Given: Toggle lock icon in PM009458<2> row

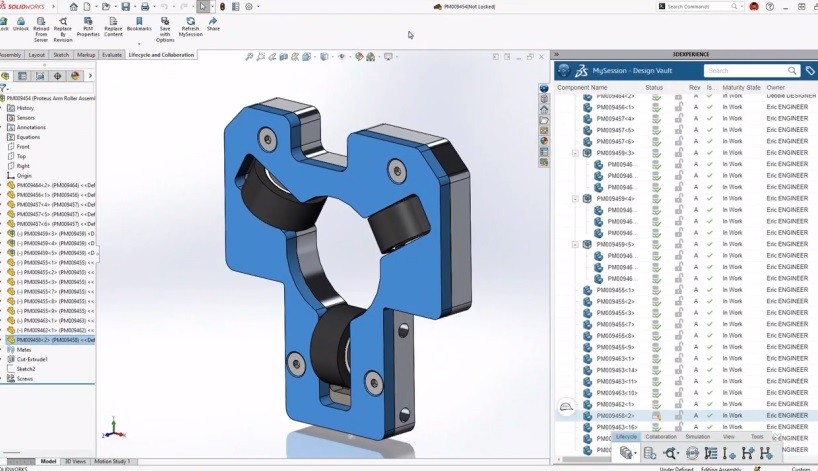Looking at the screenshot, I should tap(679, 416).
